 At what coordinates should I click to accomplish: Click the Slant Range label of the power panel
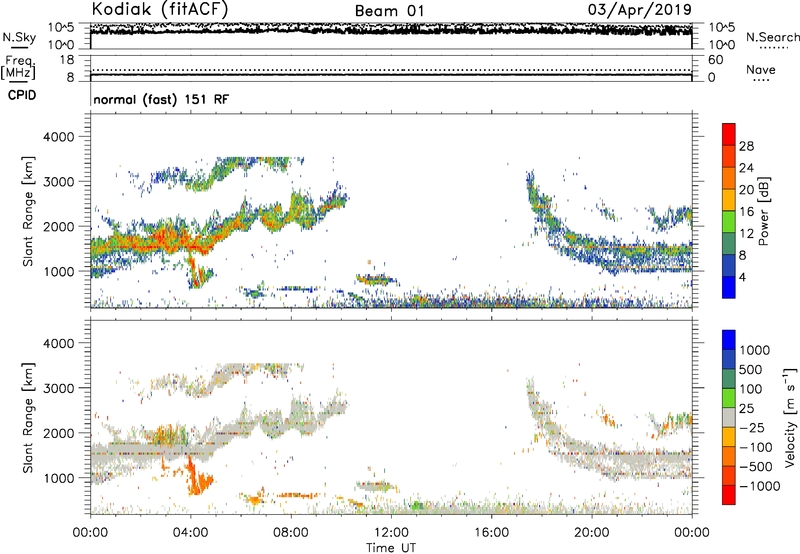pyautogui.click(x=28, y=211)
